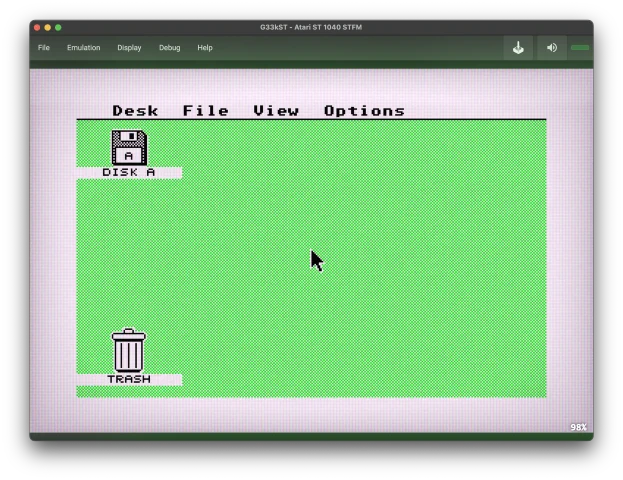Viewport: 623px width, 480px height.
Task: Open the Atari Options menu
Action: [x=364, y=110]
